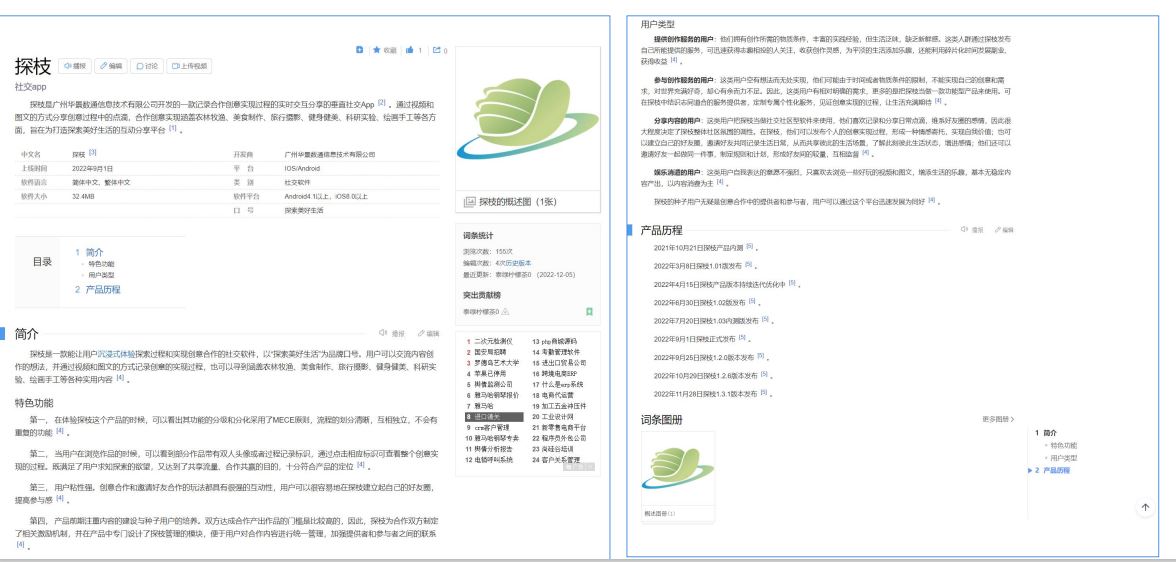Click hot search item 二次元检测仪
The height and width of the screenshot is (562, 1176).
(x=493, y=341)
